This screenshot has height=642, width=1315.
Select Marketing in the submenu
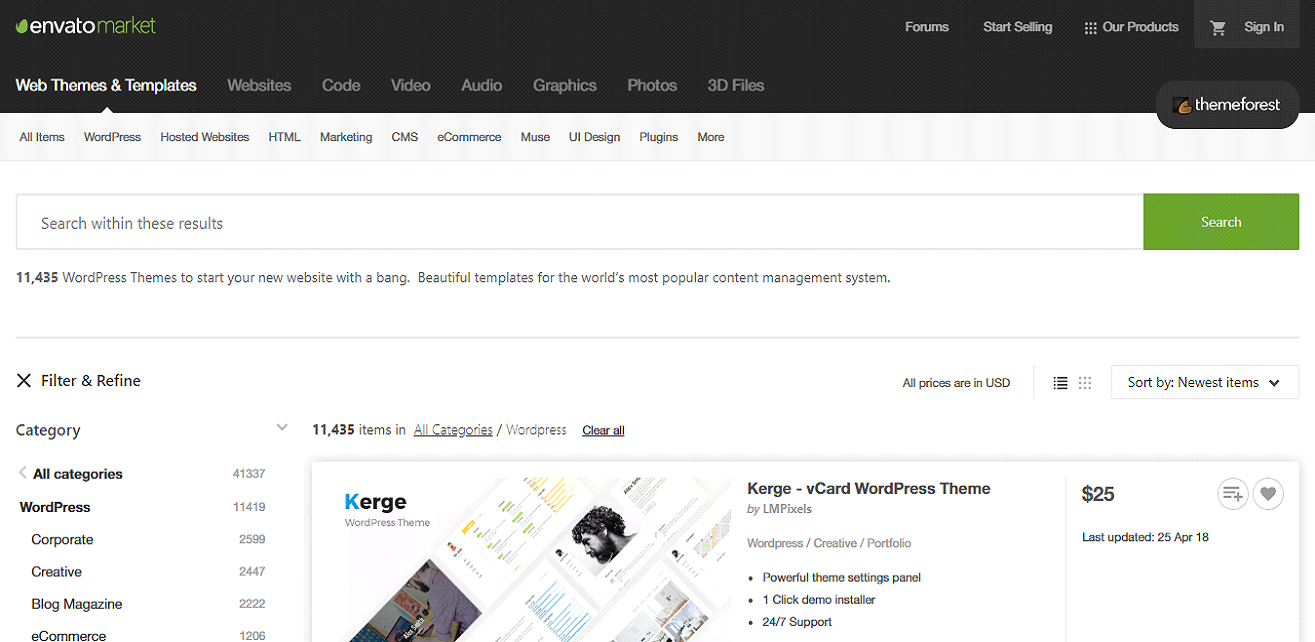346,137
